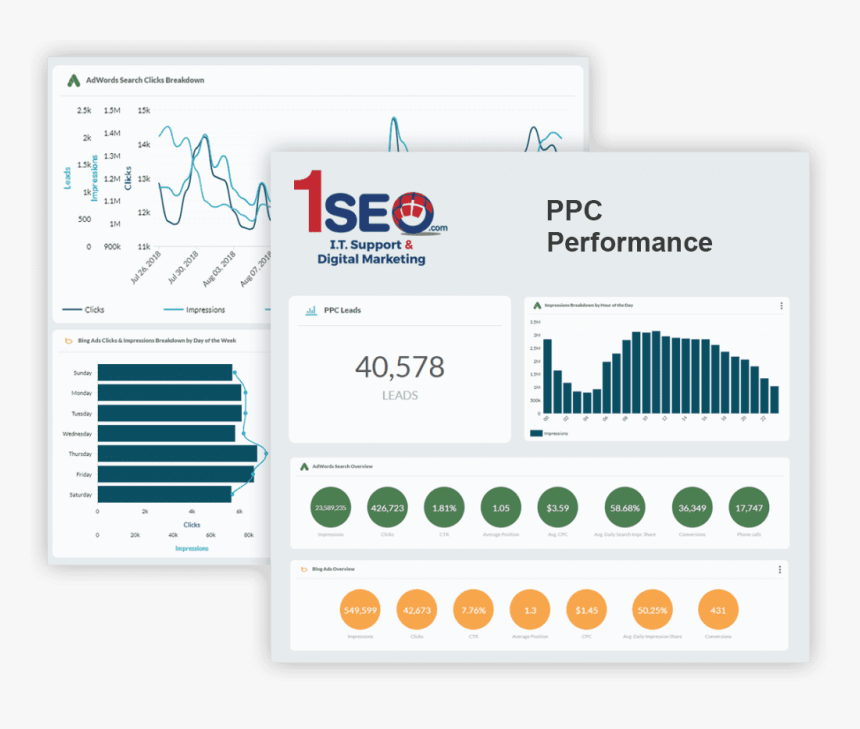Click the AdWords icon beside Search Clicks Breakdown
The height and width of the screenshot is (729, 860).
coord(73,81)
